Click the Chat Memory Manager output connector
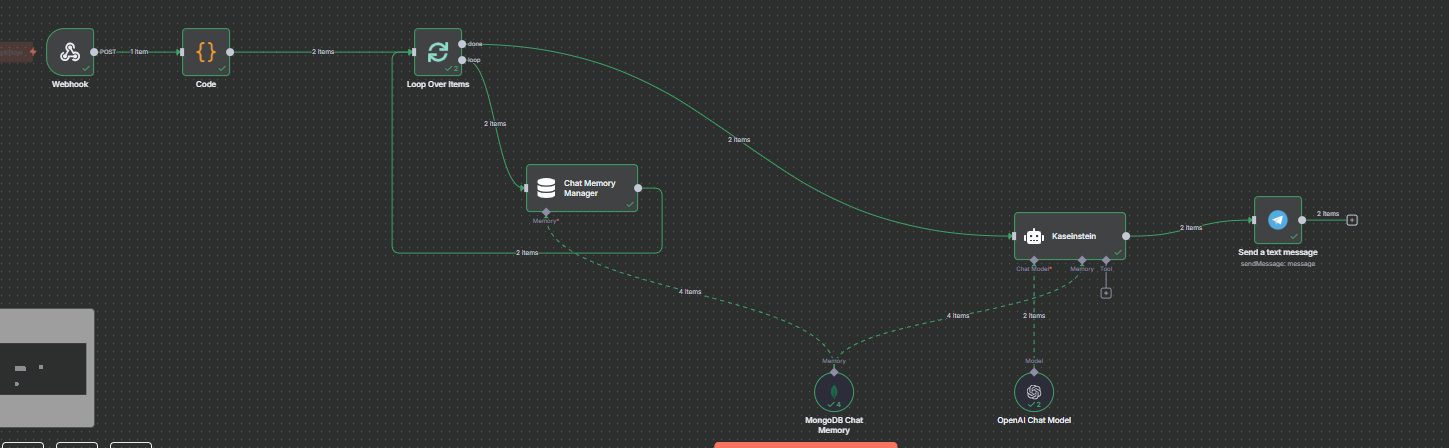This screenshot has width=1449, height=448. [x=638, y=187]
